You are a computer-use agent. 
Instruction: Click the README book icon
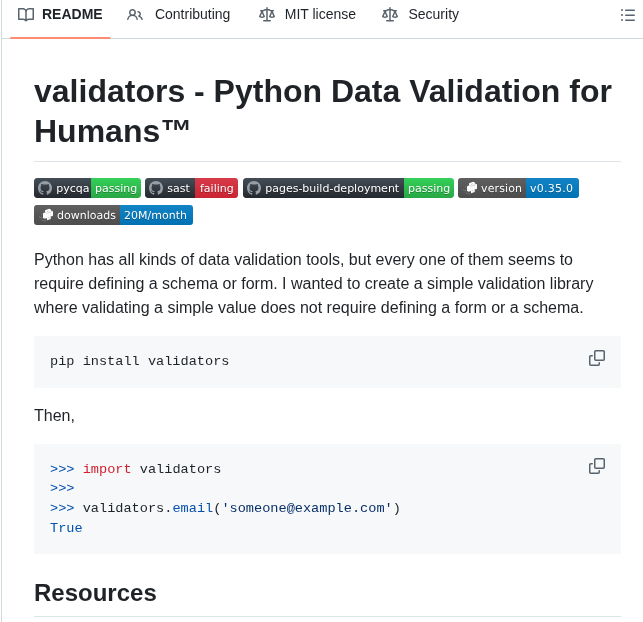coord(26,15)
